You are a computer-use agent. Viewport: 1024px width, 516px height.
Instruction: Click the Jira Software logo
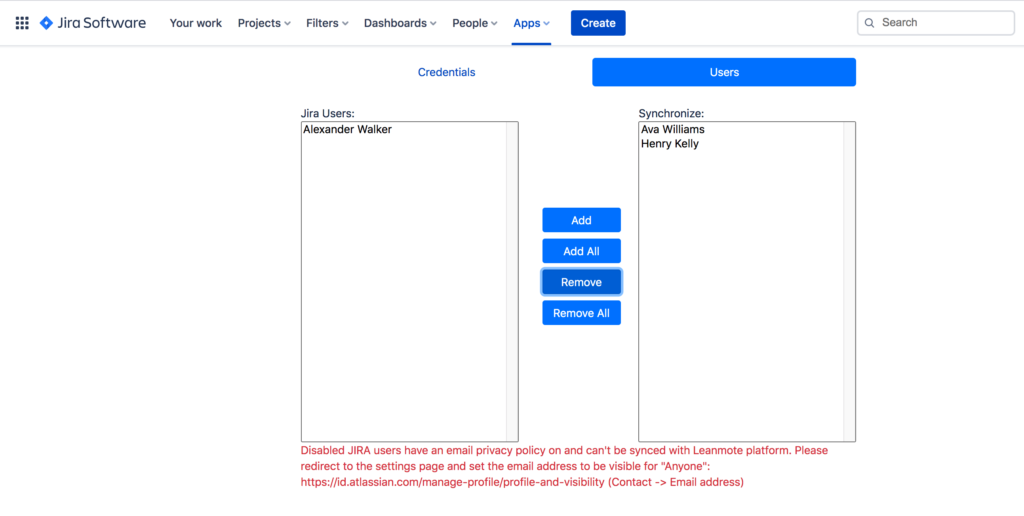point(93,23)
